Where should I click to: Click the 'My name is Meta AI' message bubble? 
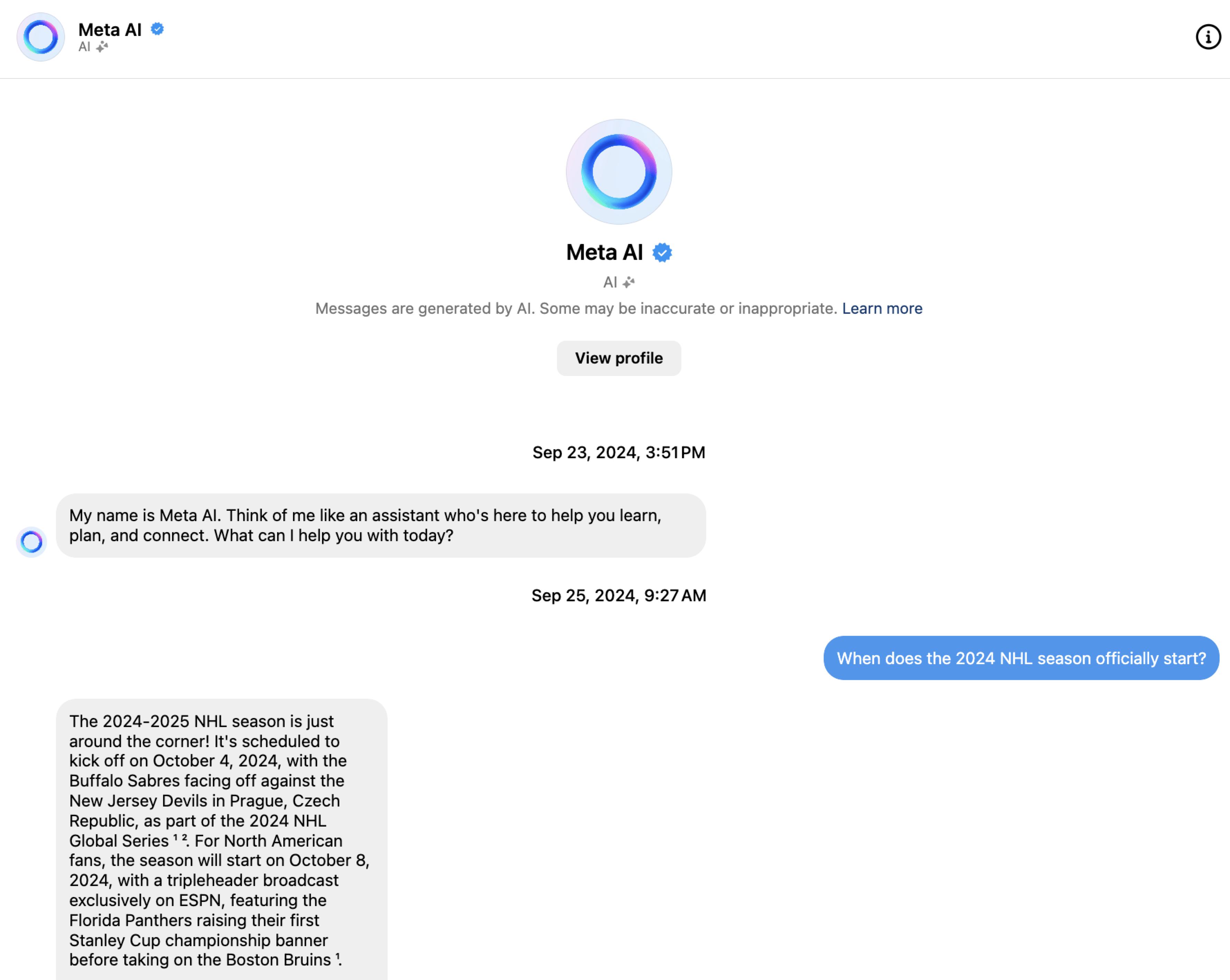tap(380, 525)
